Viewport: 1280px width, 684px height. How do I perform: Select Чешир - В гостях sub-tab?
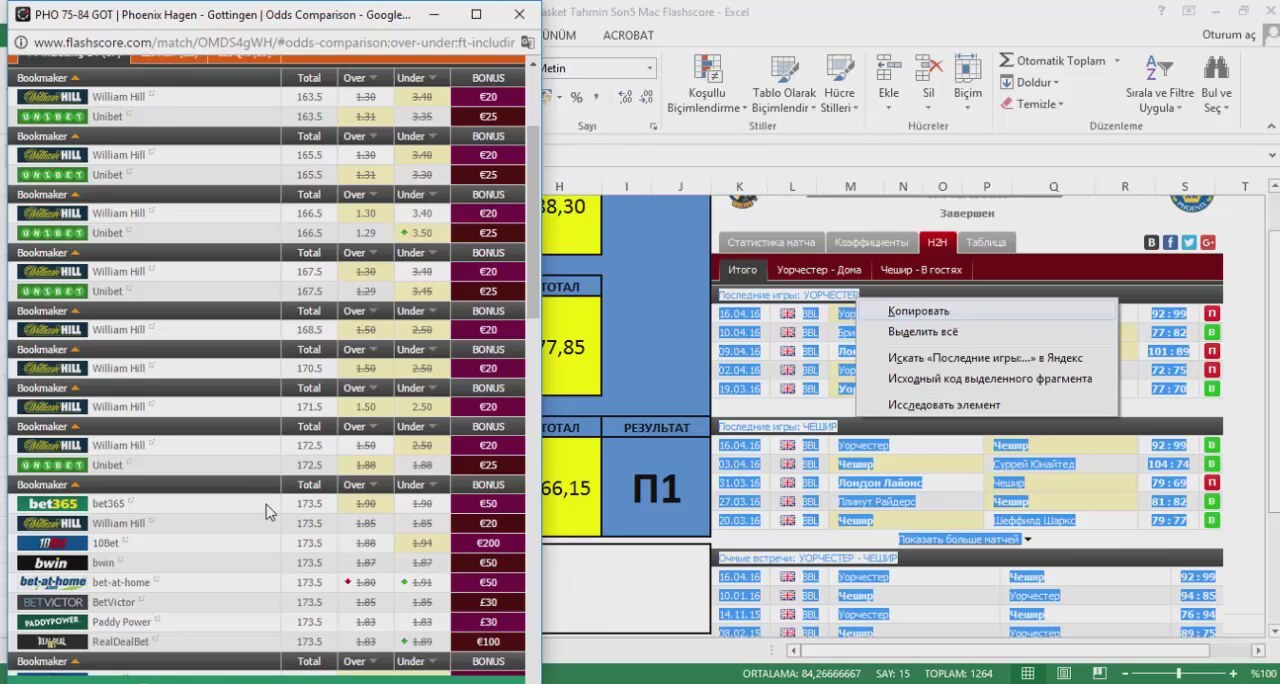click(921, 270)
